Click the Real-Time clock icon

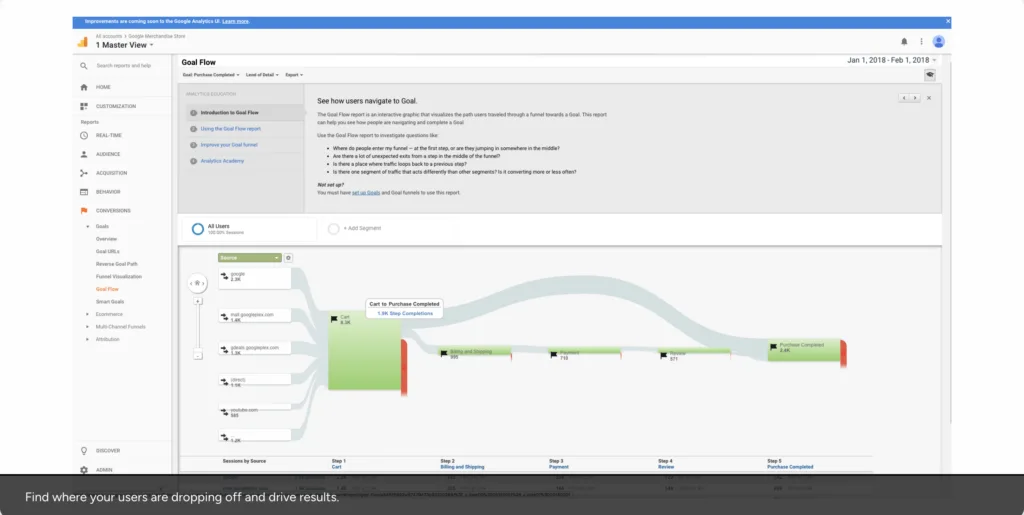(x=84, y=135)
